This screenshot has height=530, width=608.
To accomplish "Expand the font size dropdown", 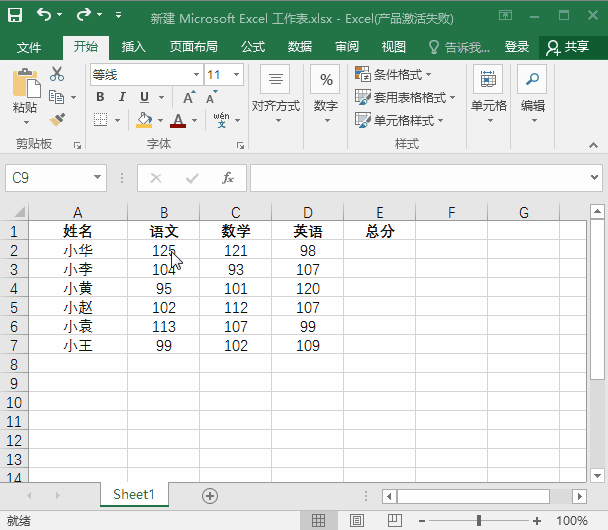I will 237,75.
